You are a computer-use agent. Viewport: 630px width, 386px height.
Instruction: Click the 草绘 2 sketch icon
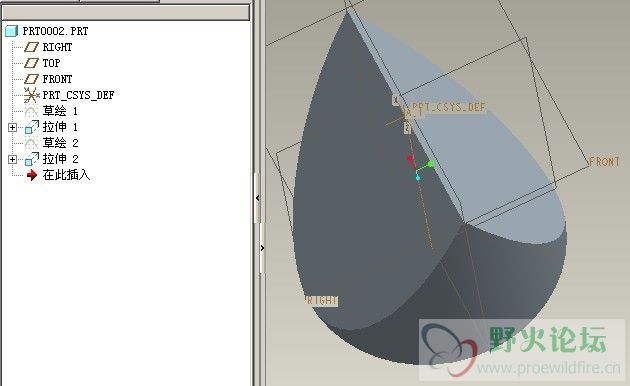tap(31, 143)
